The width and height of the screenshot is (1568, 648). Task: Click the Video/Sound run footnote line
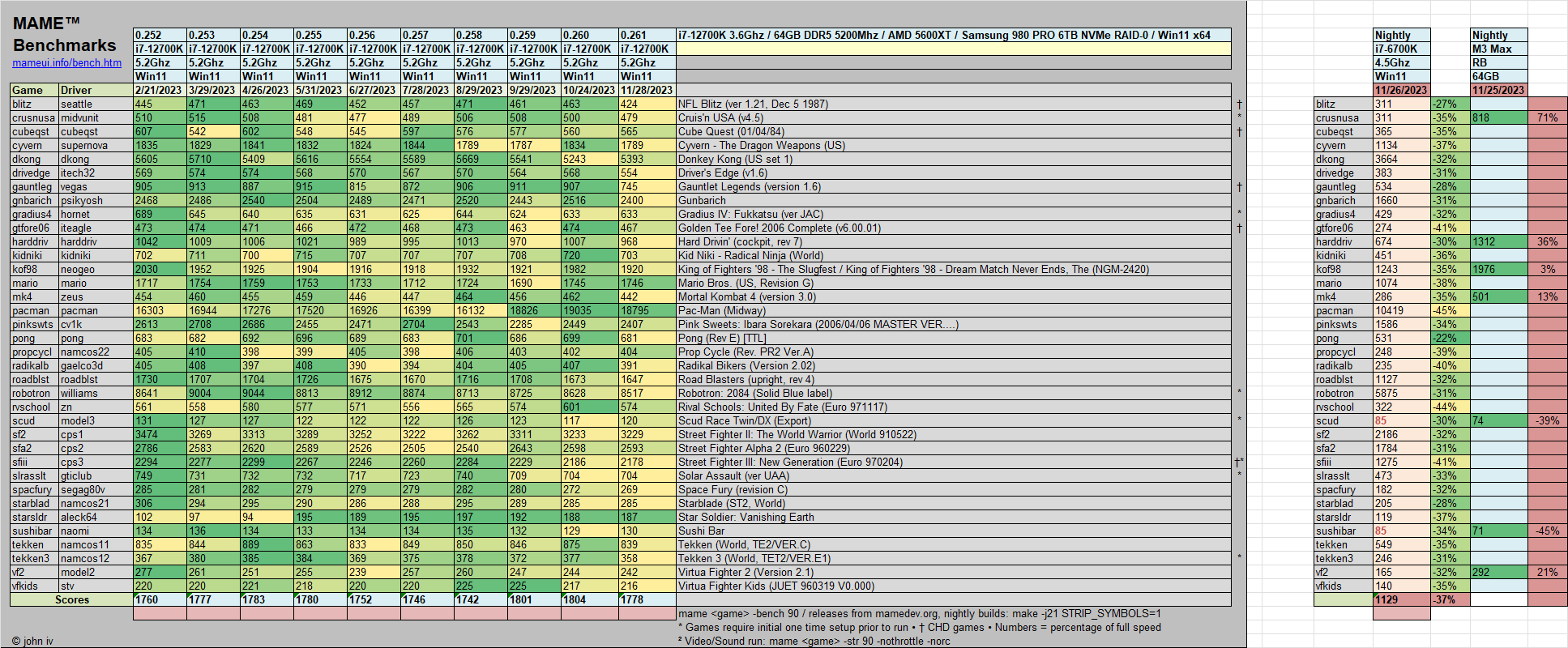pyautogui.click(x=814, y=641)
